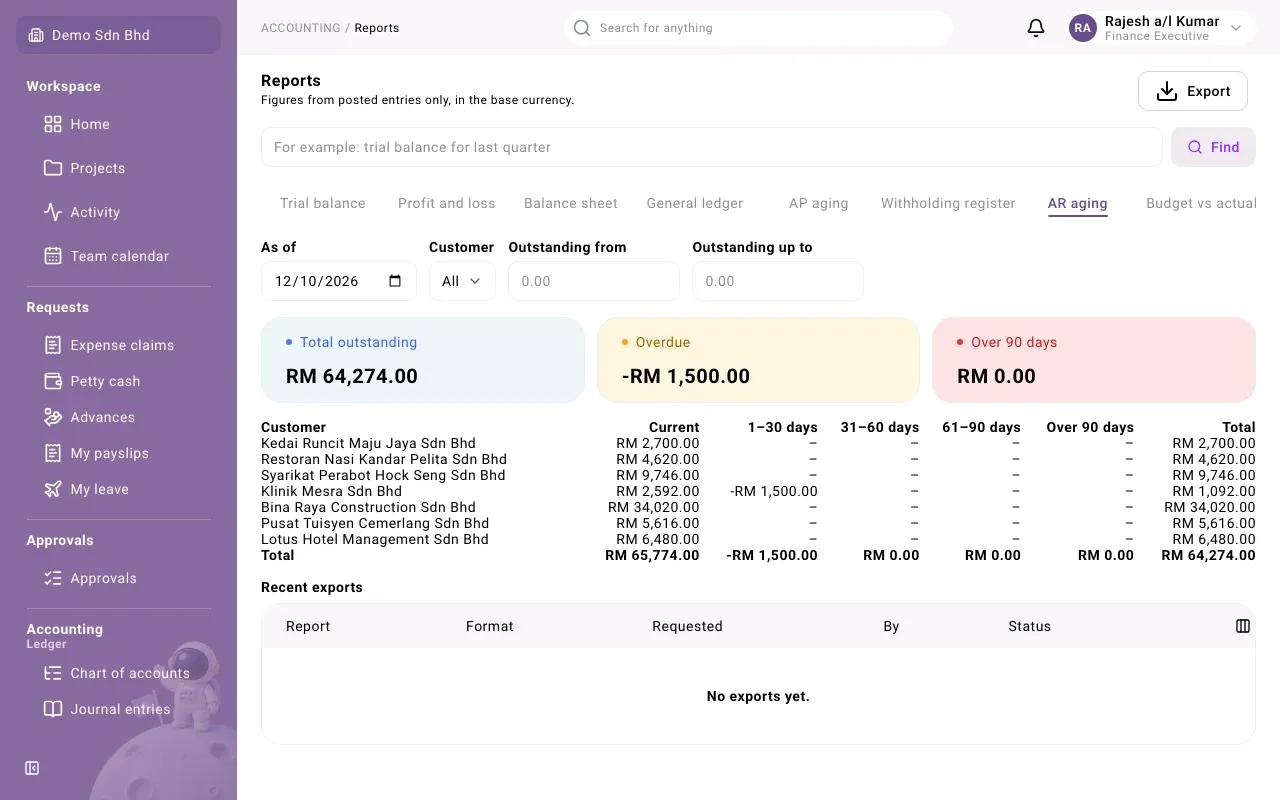Image resolution: width=1280 pixels, height=800 pixels.
Task: Open the notifications bell
Action: [x=1036, y=28]
